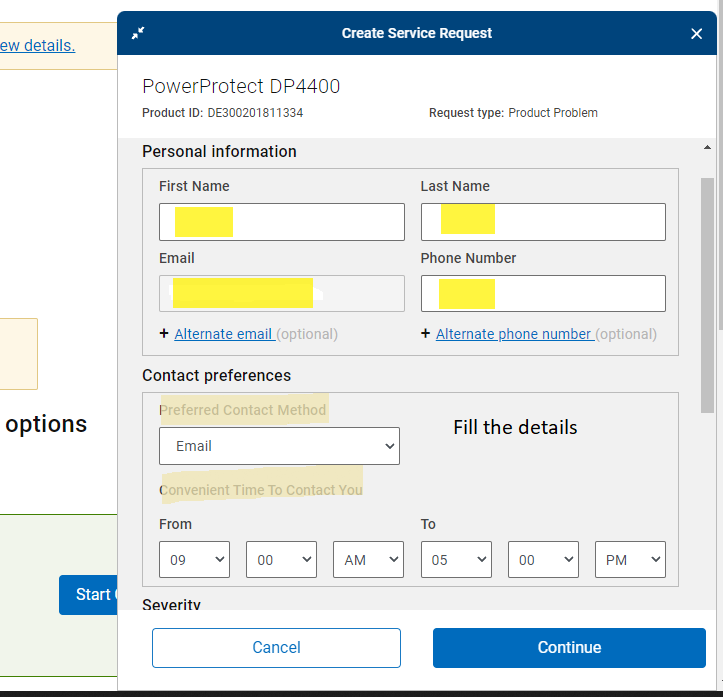Click the Last Name input field
723x697 pixels.
543,222
